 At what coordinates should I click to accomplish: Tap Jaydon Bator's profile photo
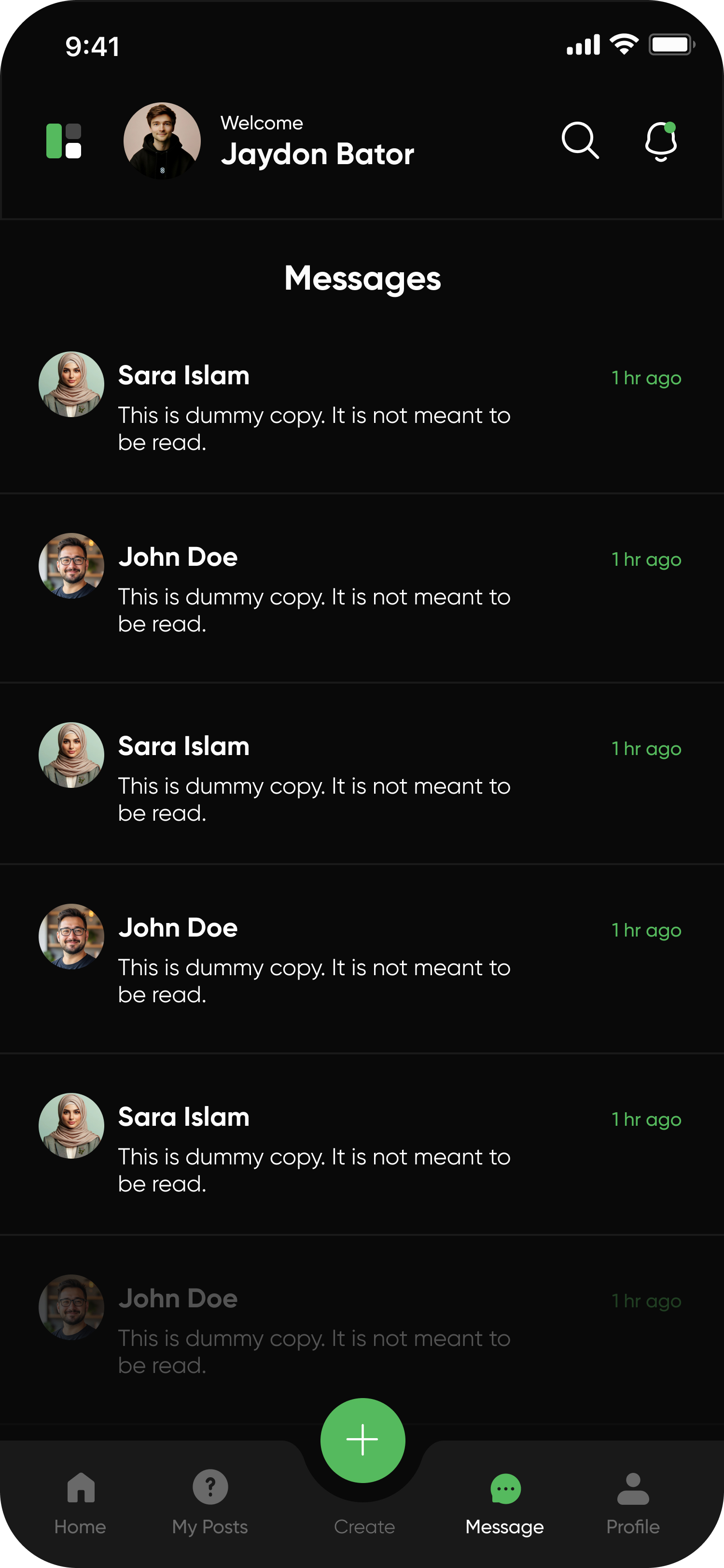[162, 141]
